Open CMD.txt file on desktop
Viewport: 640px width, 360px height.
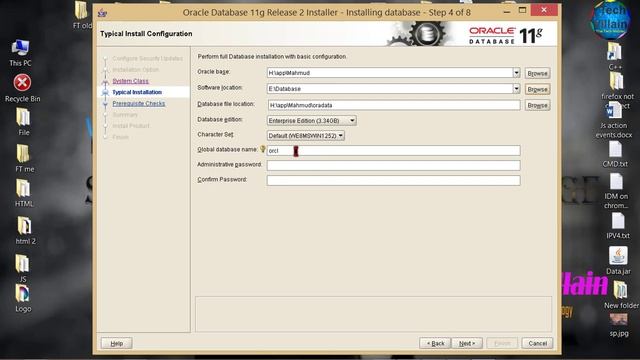(x=615, y=154)
